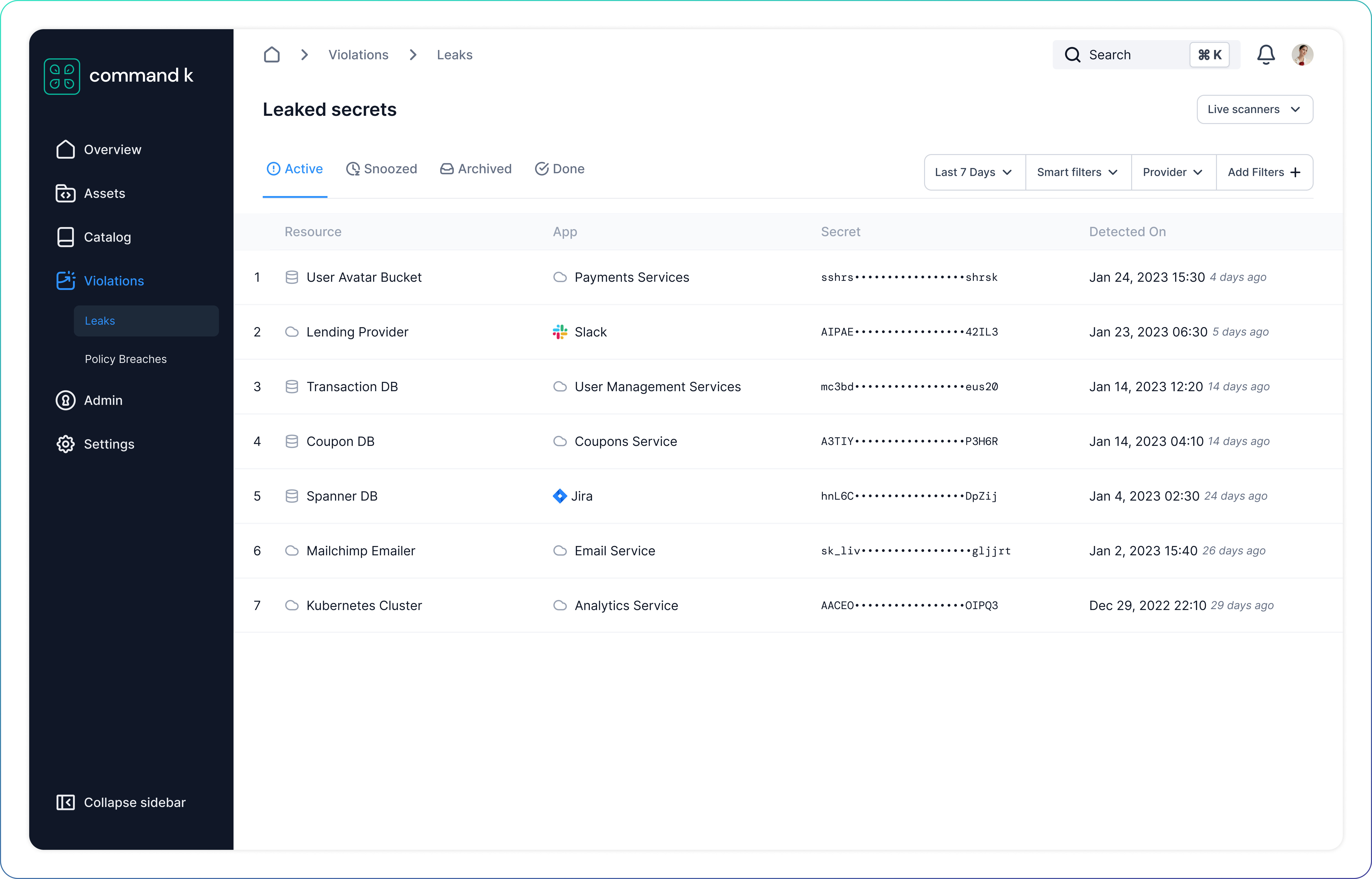Click secret A3TIY…P3H6R
The width and height of the screenshot is (1372, 879).
pyautogui.click(x=909, y=442)
